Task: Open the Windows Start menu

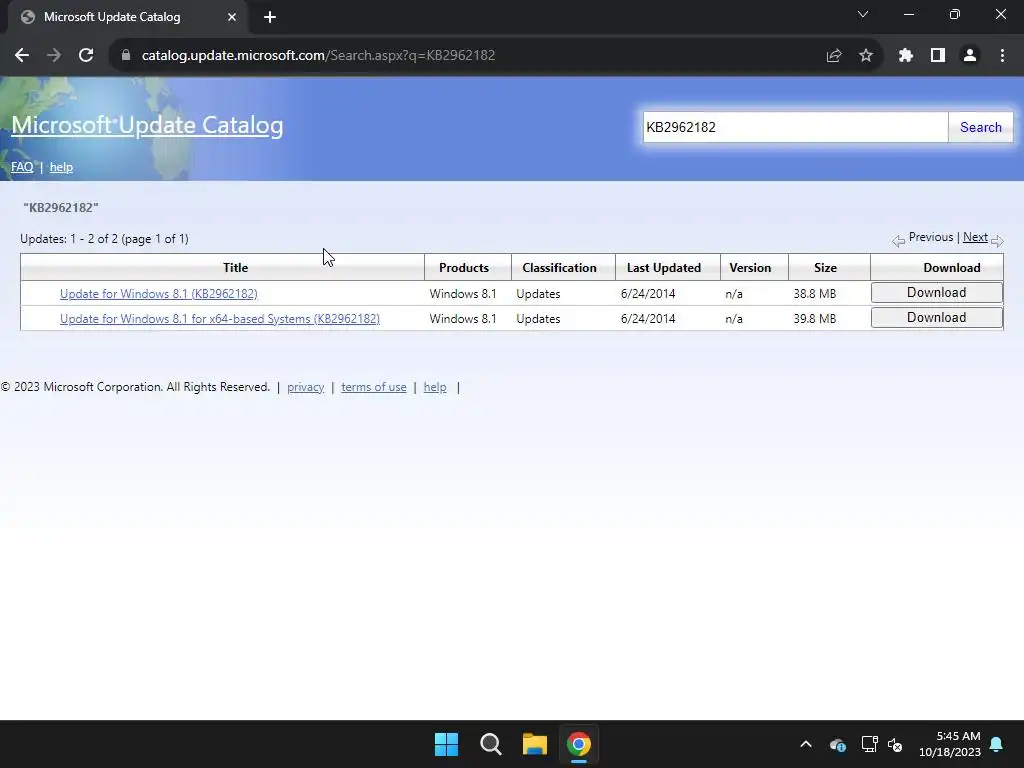Action: pyautogui.click(x=447, y=744)
